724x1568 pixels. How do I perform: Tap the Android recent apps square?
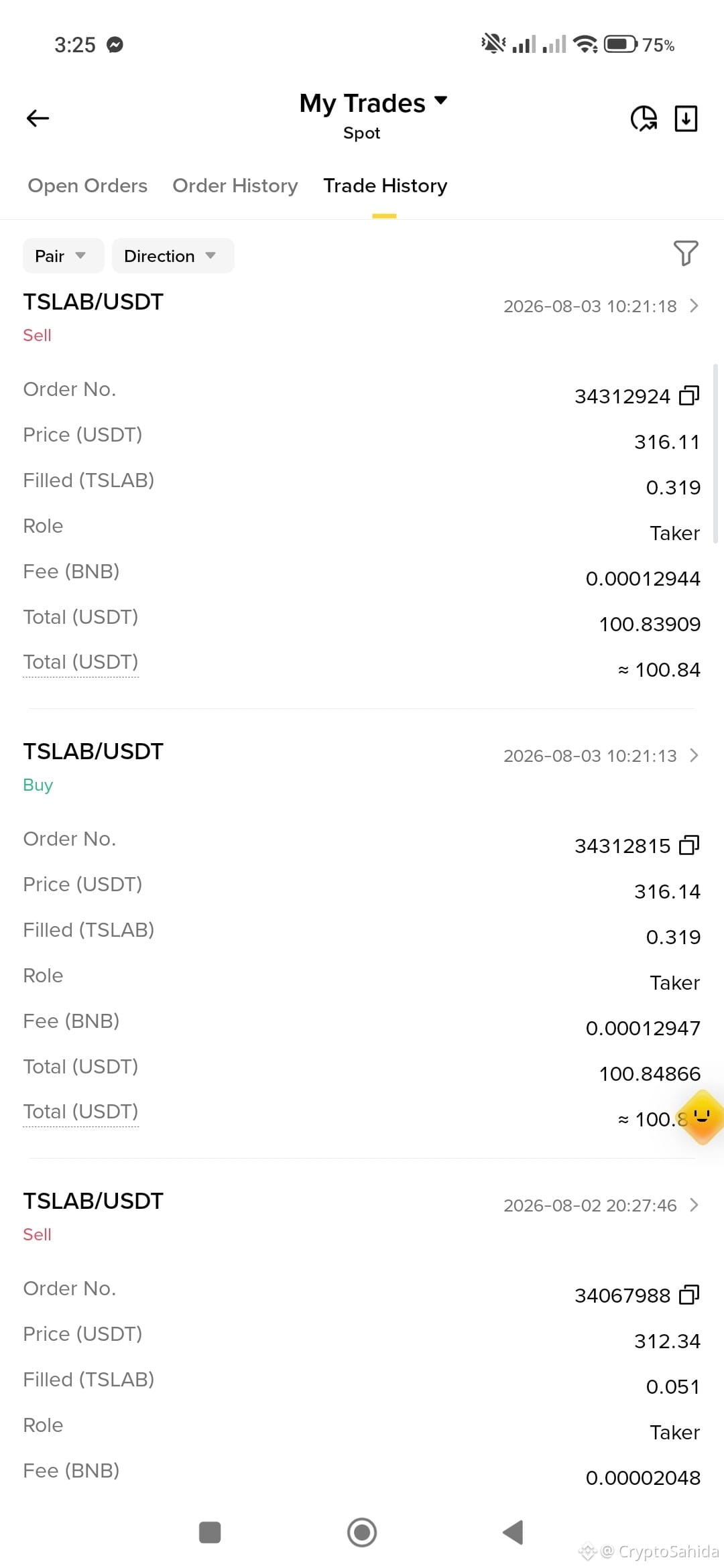coord(210,1532)
